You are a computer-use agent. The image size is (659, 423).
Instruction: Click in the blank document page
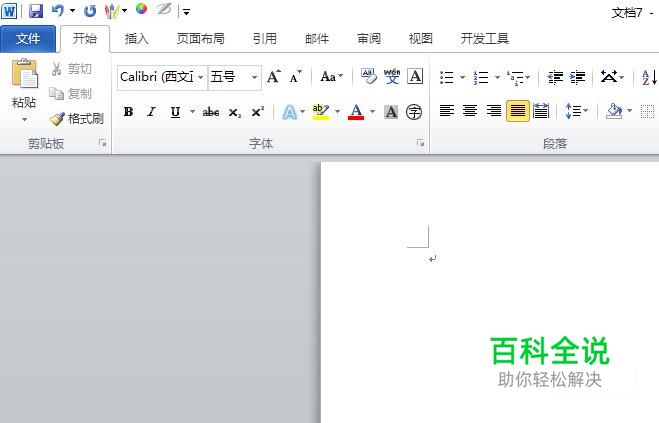pos(490,292)
